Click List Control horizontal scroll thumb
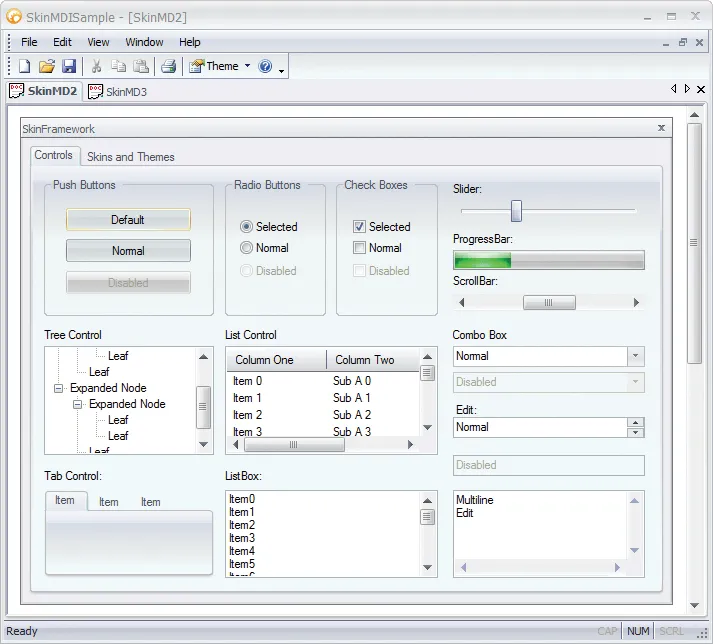The height and width of the screenshot is (644, 713). tap(294, 444)
